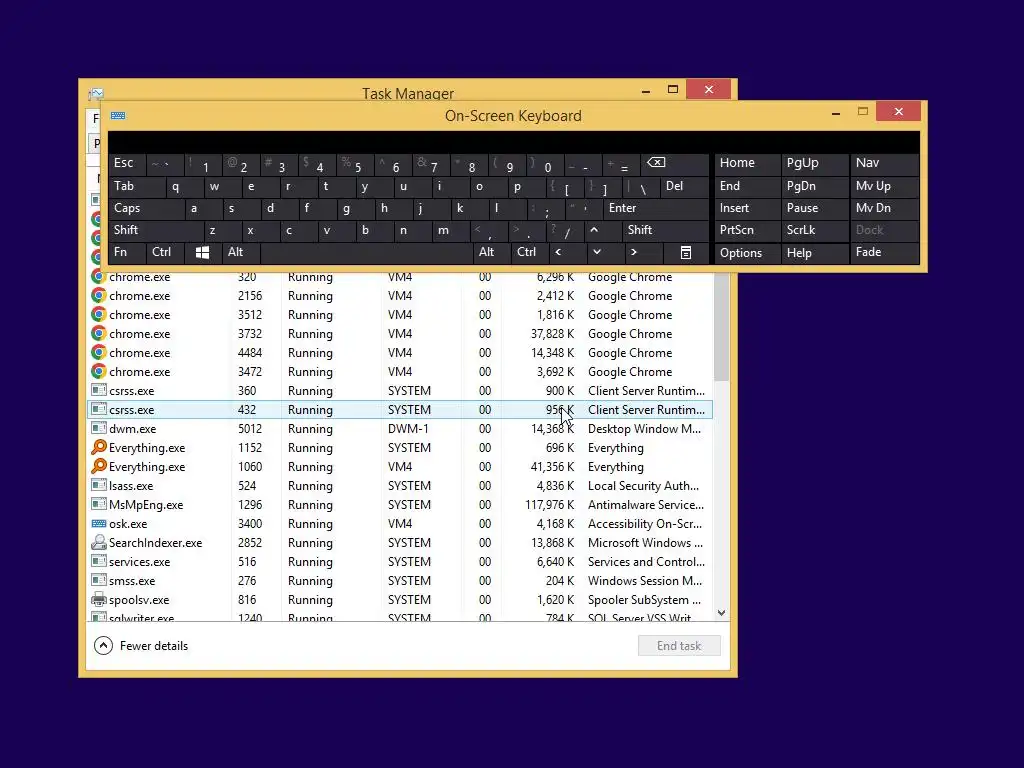The image size is (1024, 768).
Task: Tap the Home key
Action: pos(747,163)
